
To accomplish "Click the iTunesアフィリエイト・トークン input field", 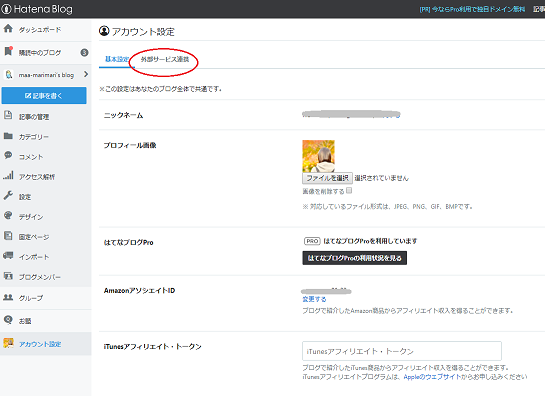I will tap(402, 351).
